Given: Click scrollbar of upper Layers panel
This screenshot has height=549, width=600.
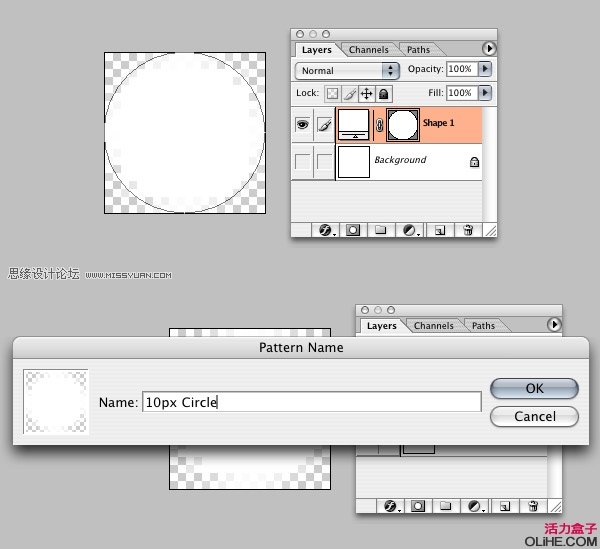Looking at the screenshot, I should tap(489, 165).
